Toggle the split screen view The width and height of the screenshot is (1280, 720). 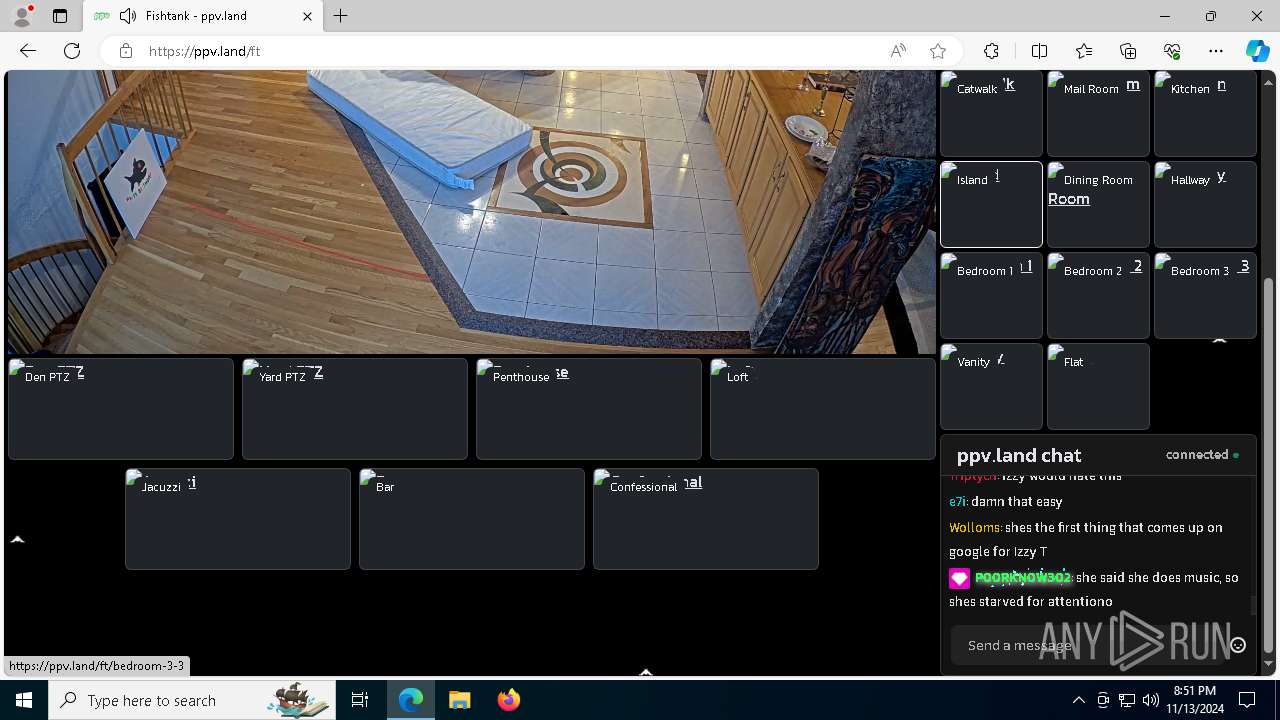1039,51
